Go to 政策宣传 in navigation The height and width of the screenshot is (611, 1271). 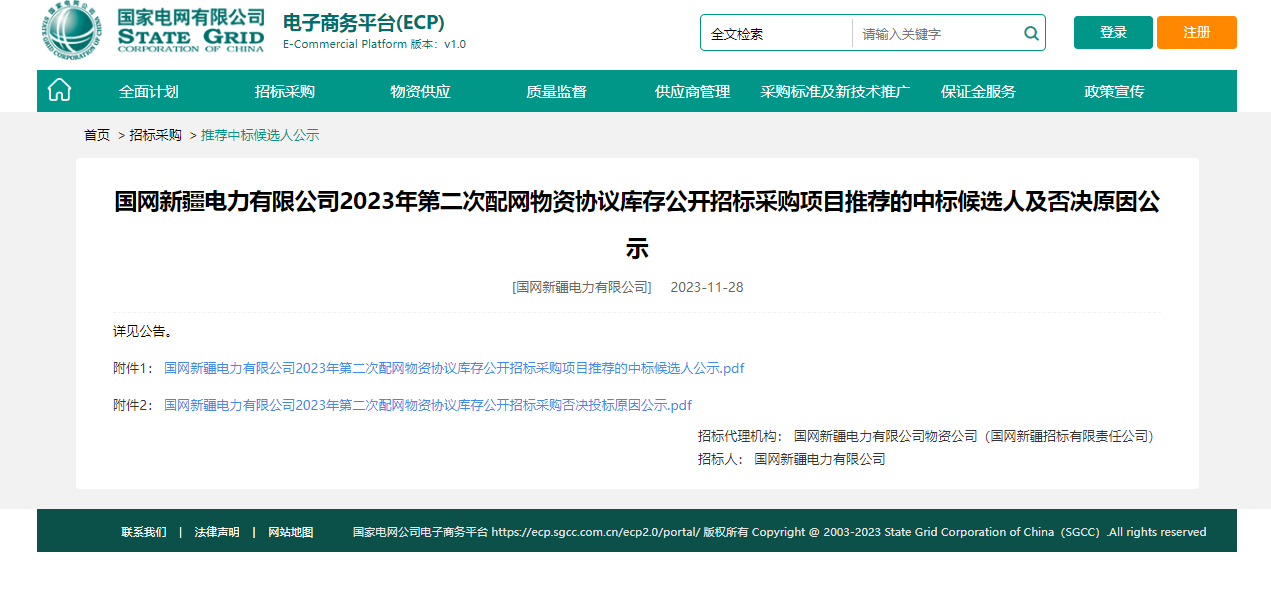(x=1114, y=91)
